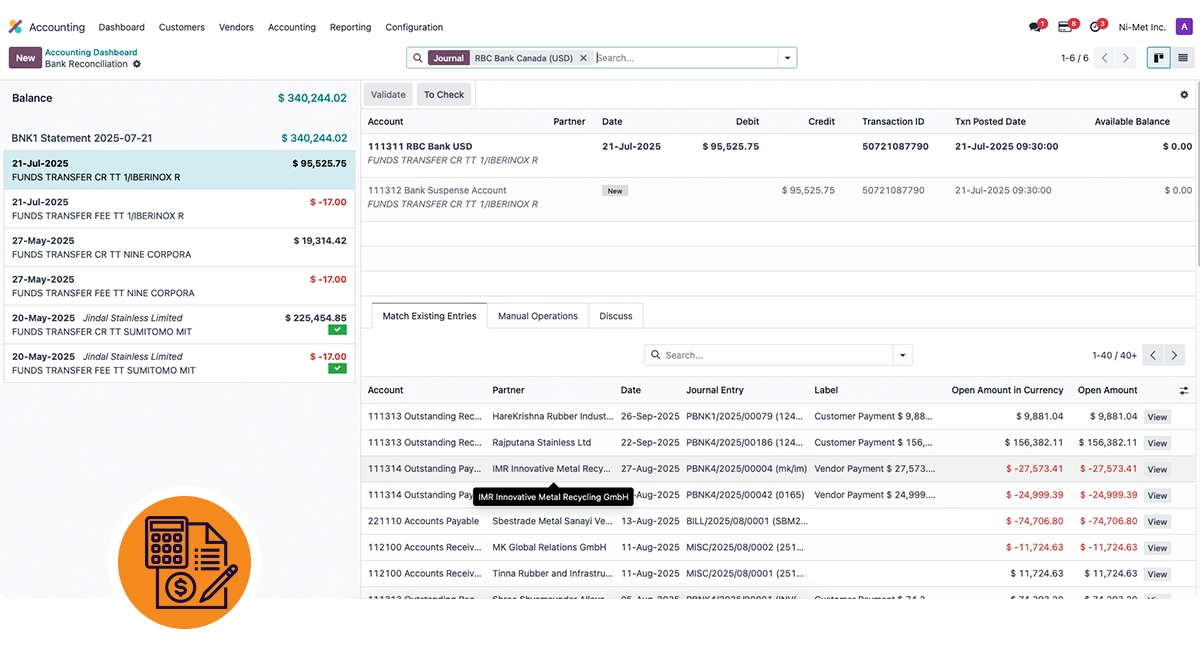Open the Ni-Met Inc. company switcher
Screen dimensions: 1200x650
(x=1142, y=27)
